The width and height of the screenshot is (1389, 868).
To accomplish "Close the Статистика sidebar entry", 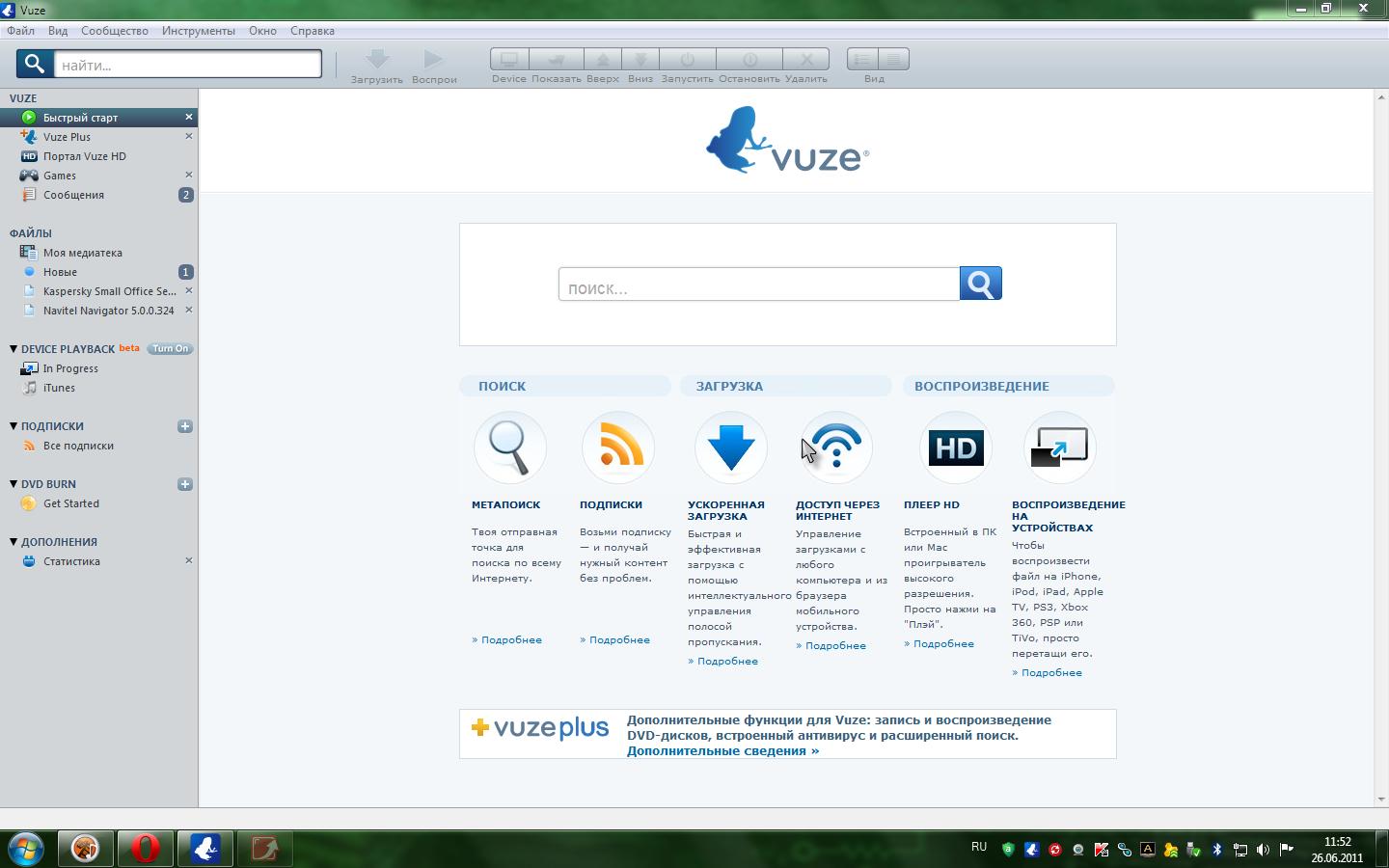I will click(189, 560).
